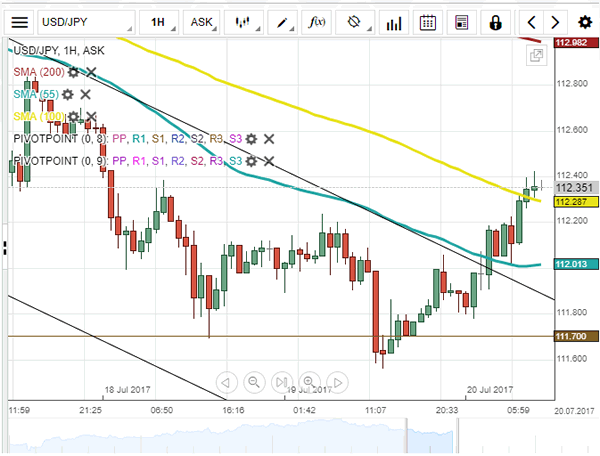Click the 18 Jul 2017 date marker
This screenshot has height=456, width=600.
[x=127, y=389]
